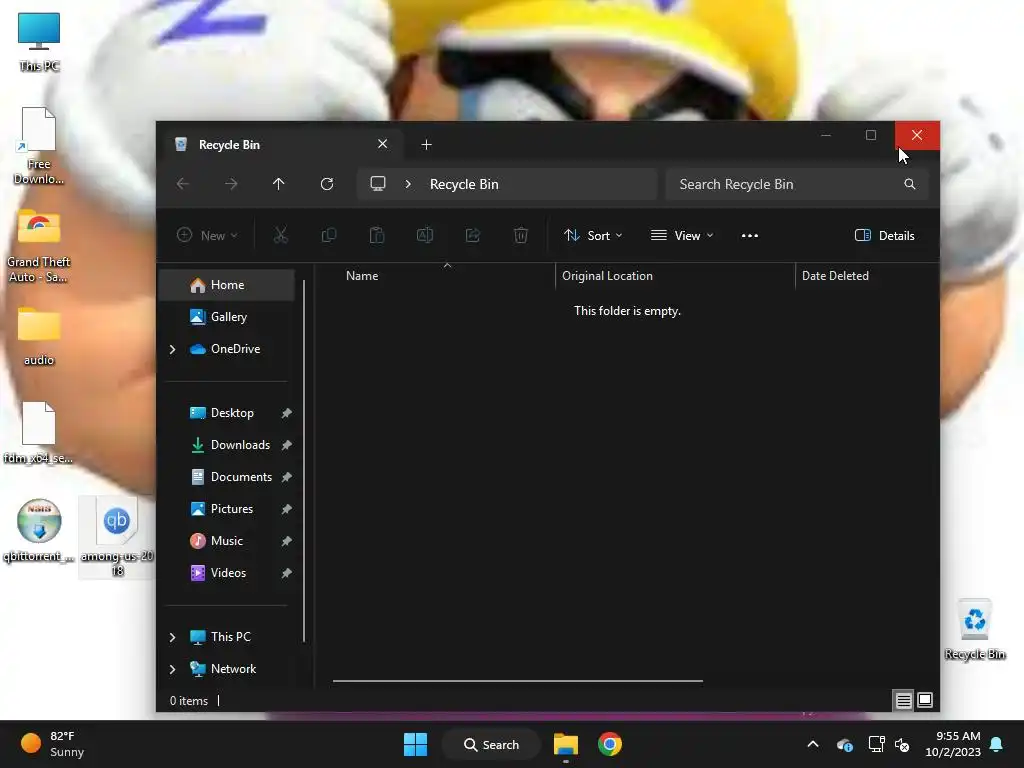Viewport: 1024px width, 768px height.
Task: Switch to large thumbnails view icon
Action: [925, 701]
